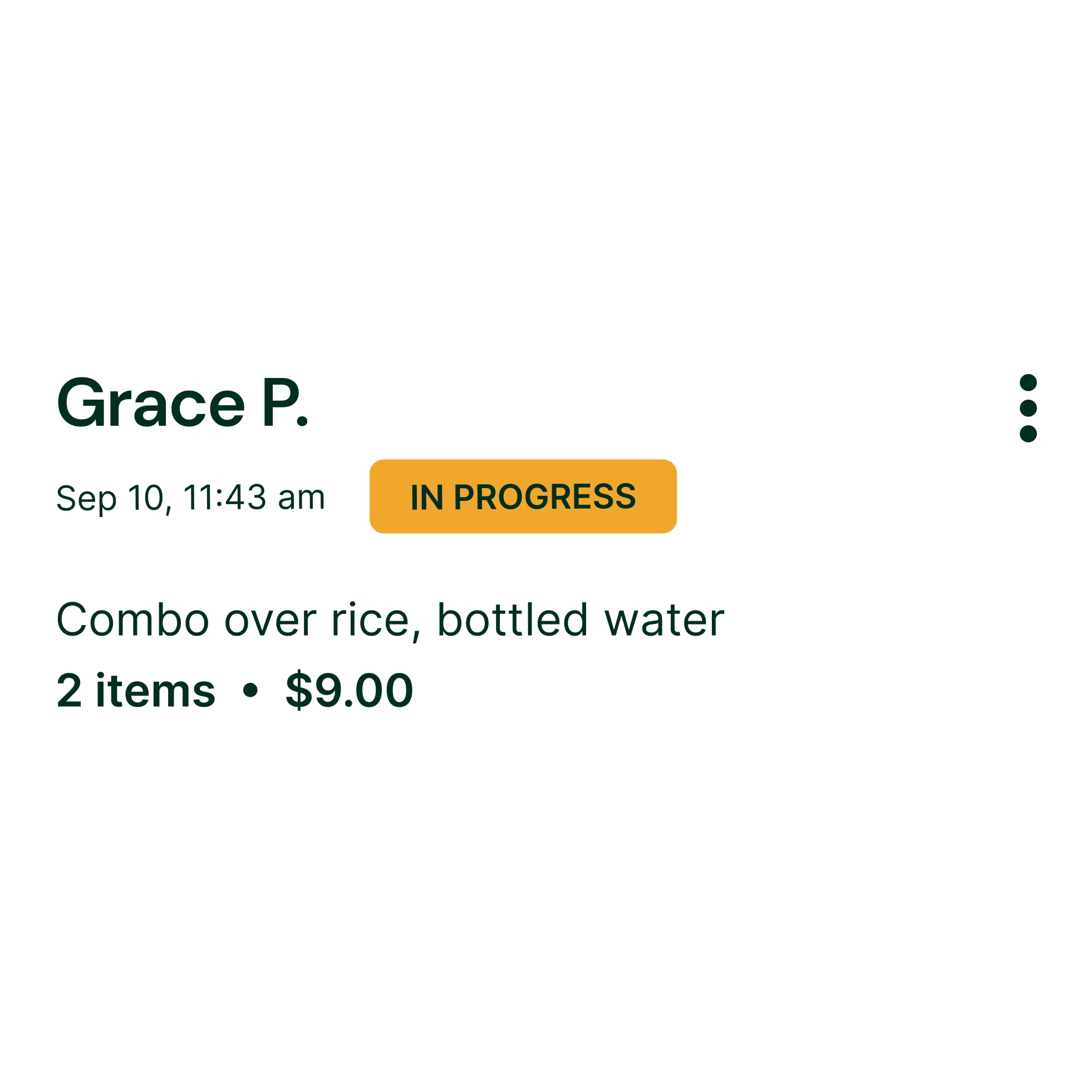Open the Combo over rice item
This screenshot has height=1092, width=1092.
click(x=233, y=620)
